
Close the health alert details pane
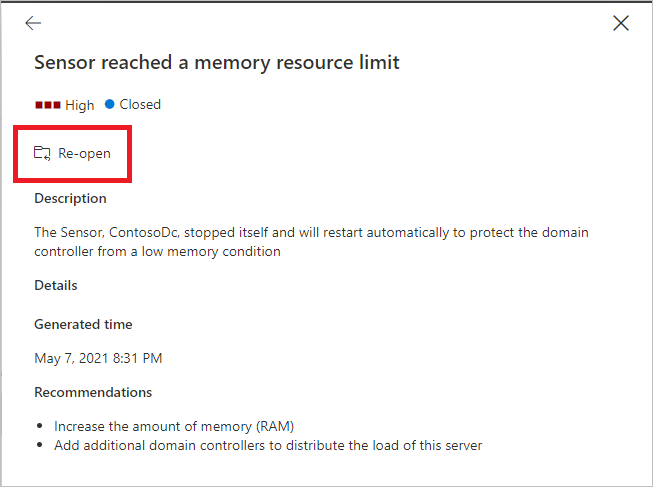point(621,23)
